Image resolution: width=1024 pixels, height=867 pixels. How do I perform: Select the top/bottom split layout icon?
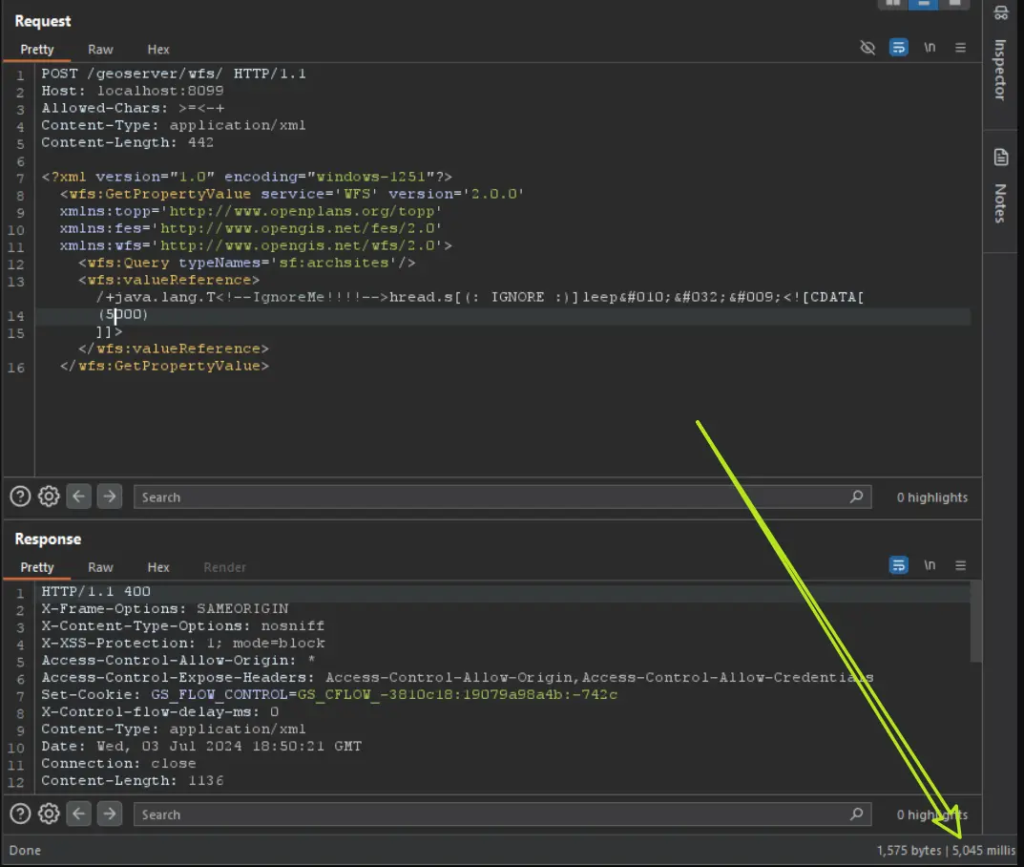[923, 3]
